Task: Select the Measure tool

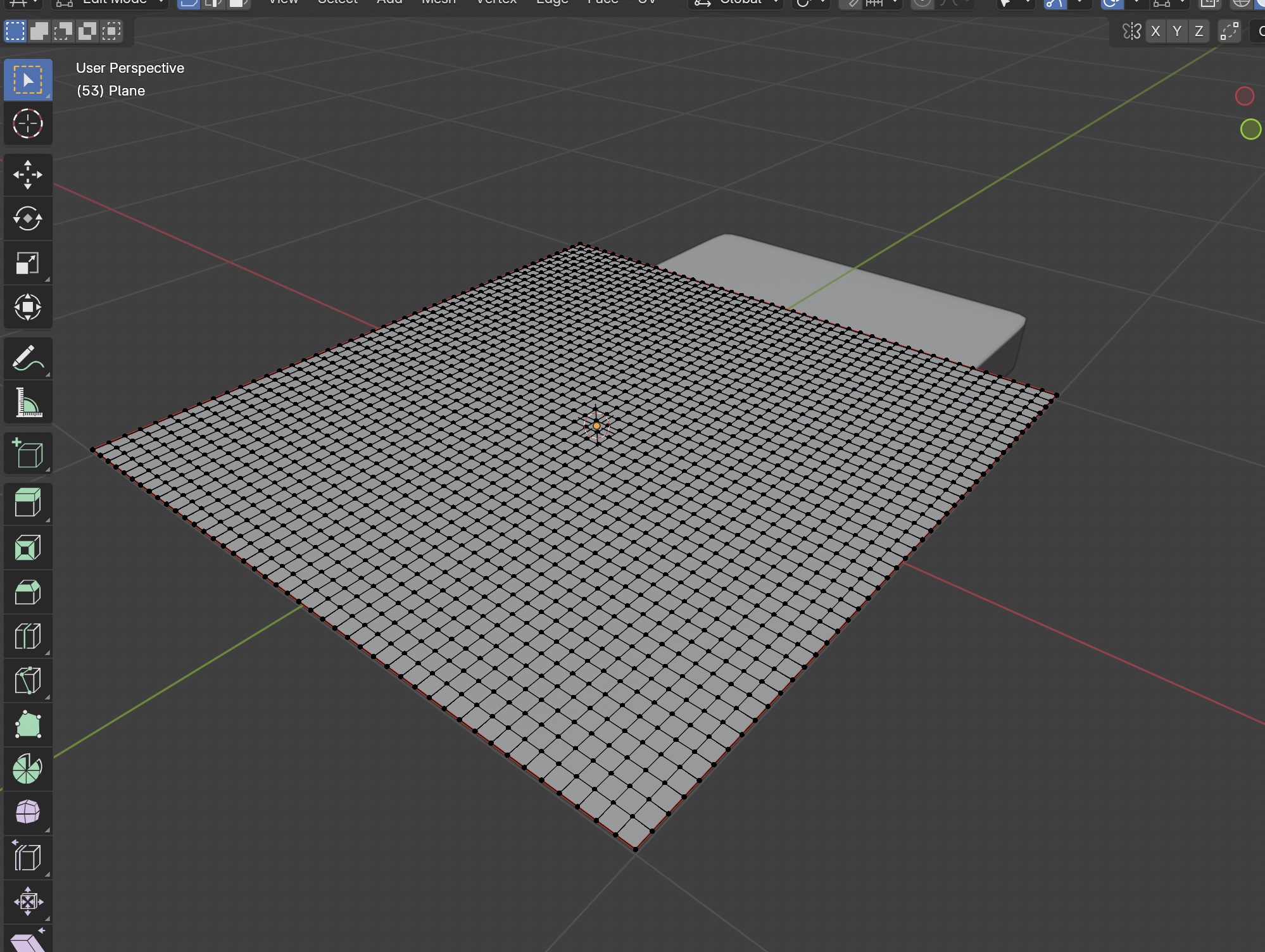Action: tap(28, 402)
